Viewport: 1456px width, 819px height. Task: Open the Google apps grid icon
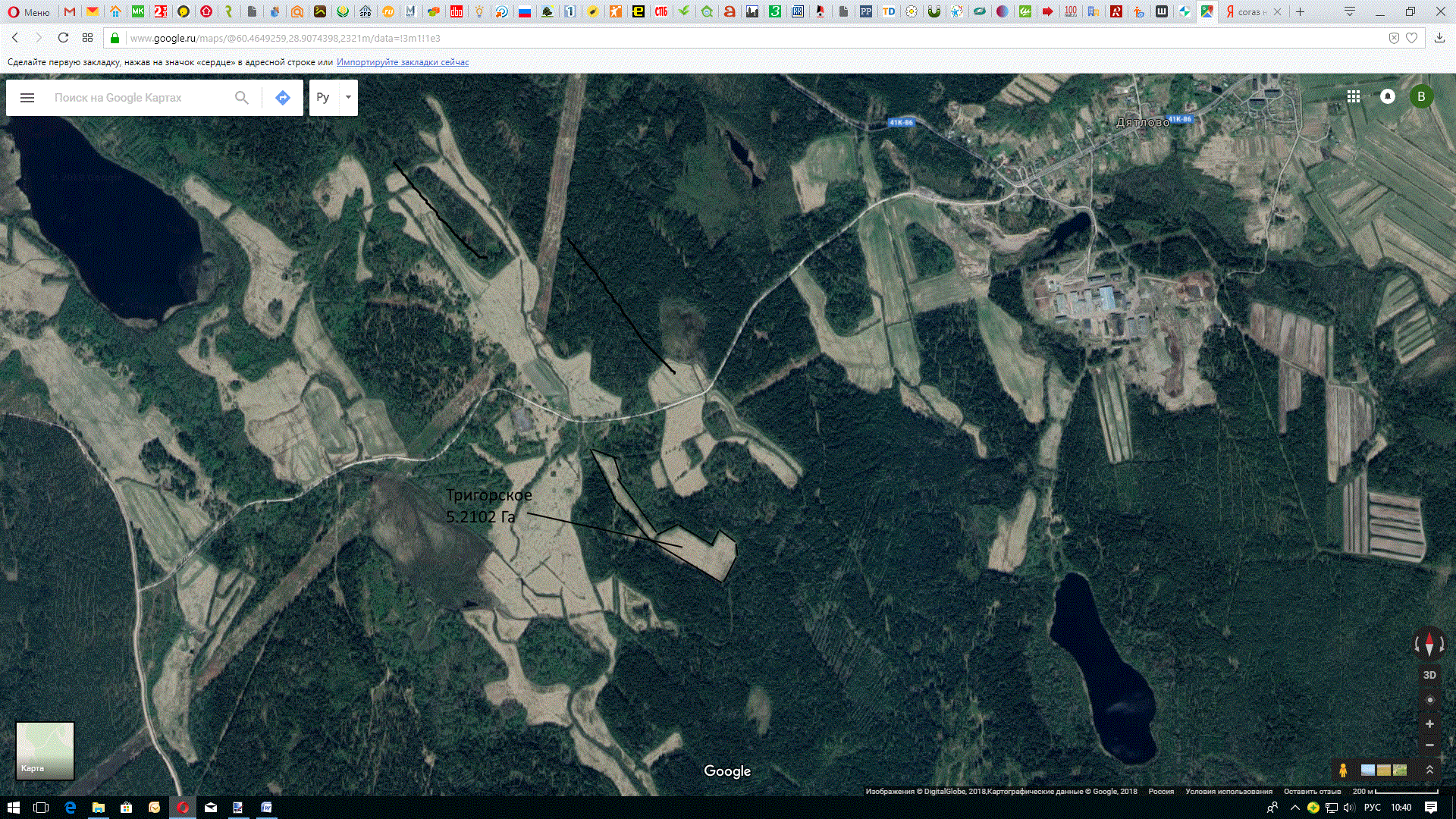tap(1354, 96)
